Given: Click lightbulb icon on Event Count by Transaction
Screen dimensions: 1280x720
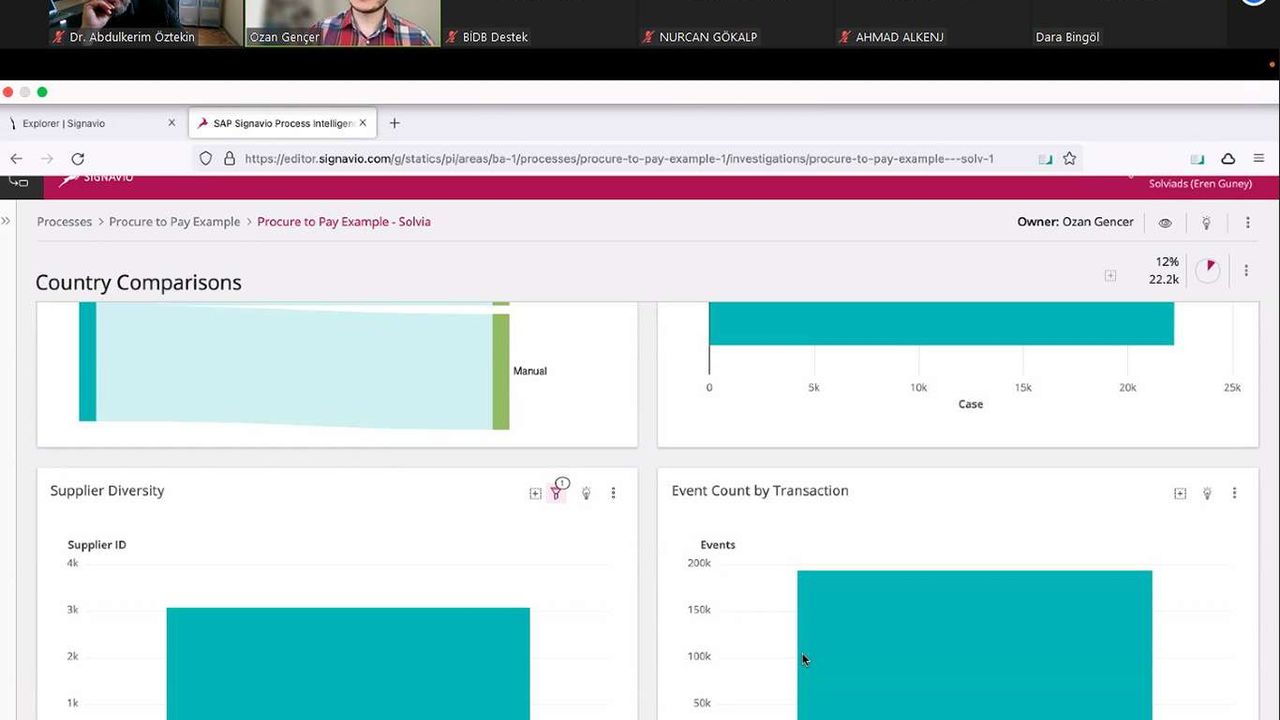Looking at the screenshot, I should pos(1207,493).
